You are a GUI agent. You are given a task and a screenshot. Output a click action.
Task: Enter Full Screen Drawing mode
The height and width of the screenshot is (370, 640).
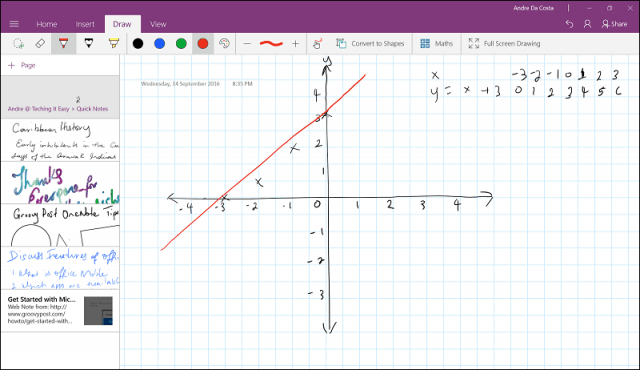coord(504,44)
